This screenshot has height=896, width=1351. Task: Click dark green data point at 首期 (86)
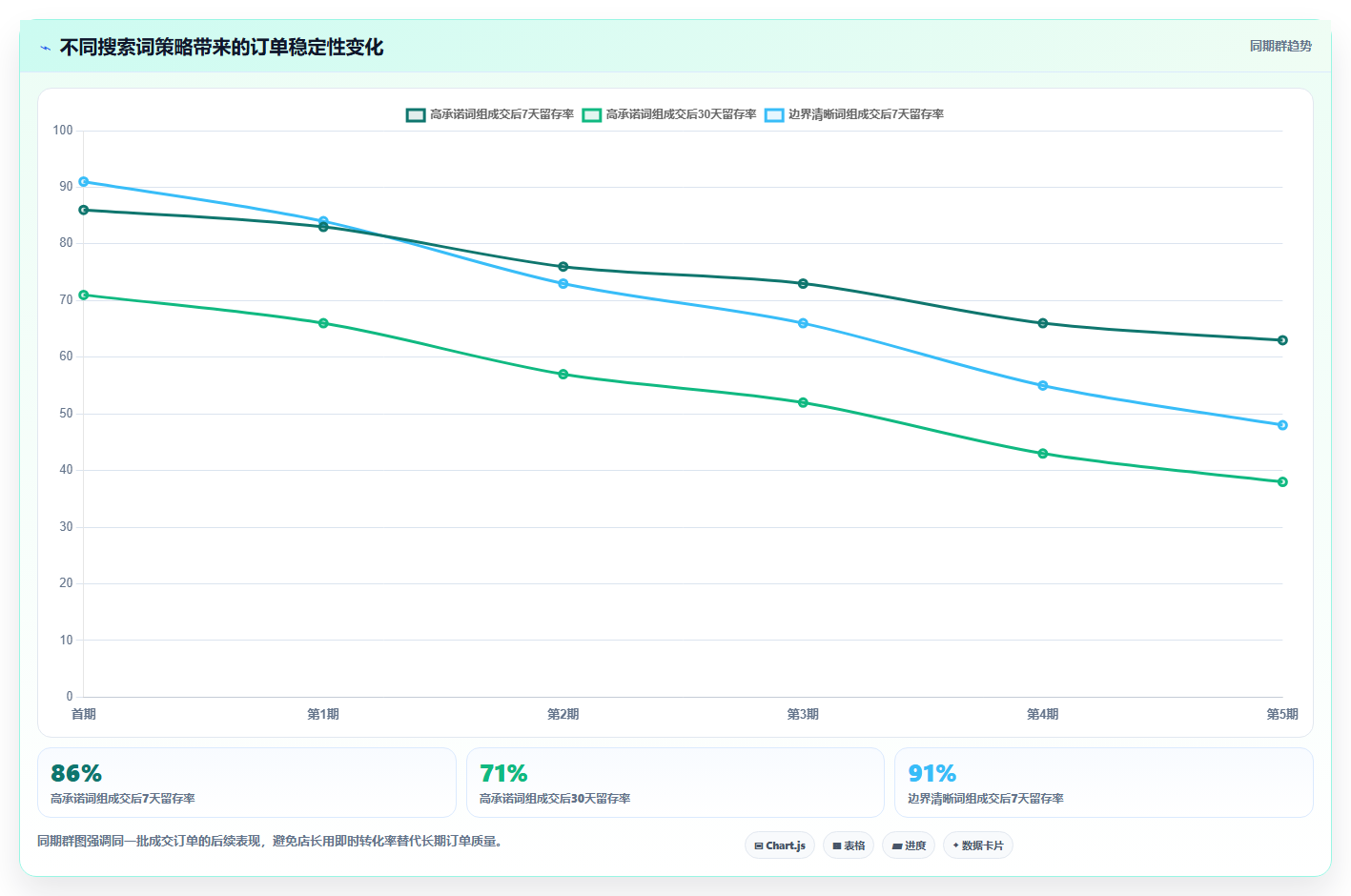[84, 210]
